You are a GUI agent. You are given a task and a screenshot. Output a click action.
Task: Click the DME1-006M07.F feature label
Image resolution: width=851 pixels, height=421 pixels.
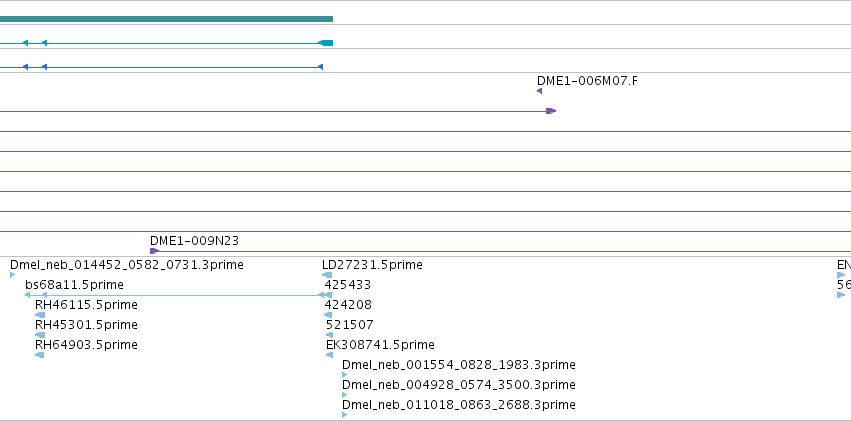tap(587, 81)
